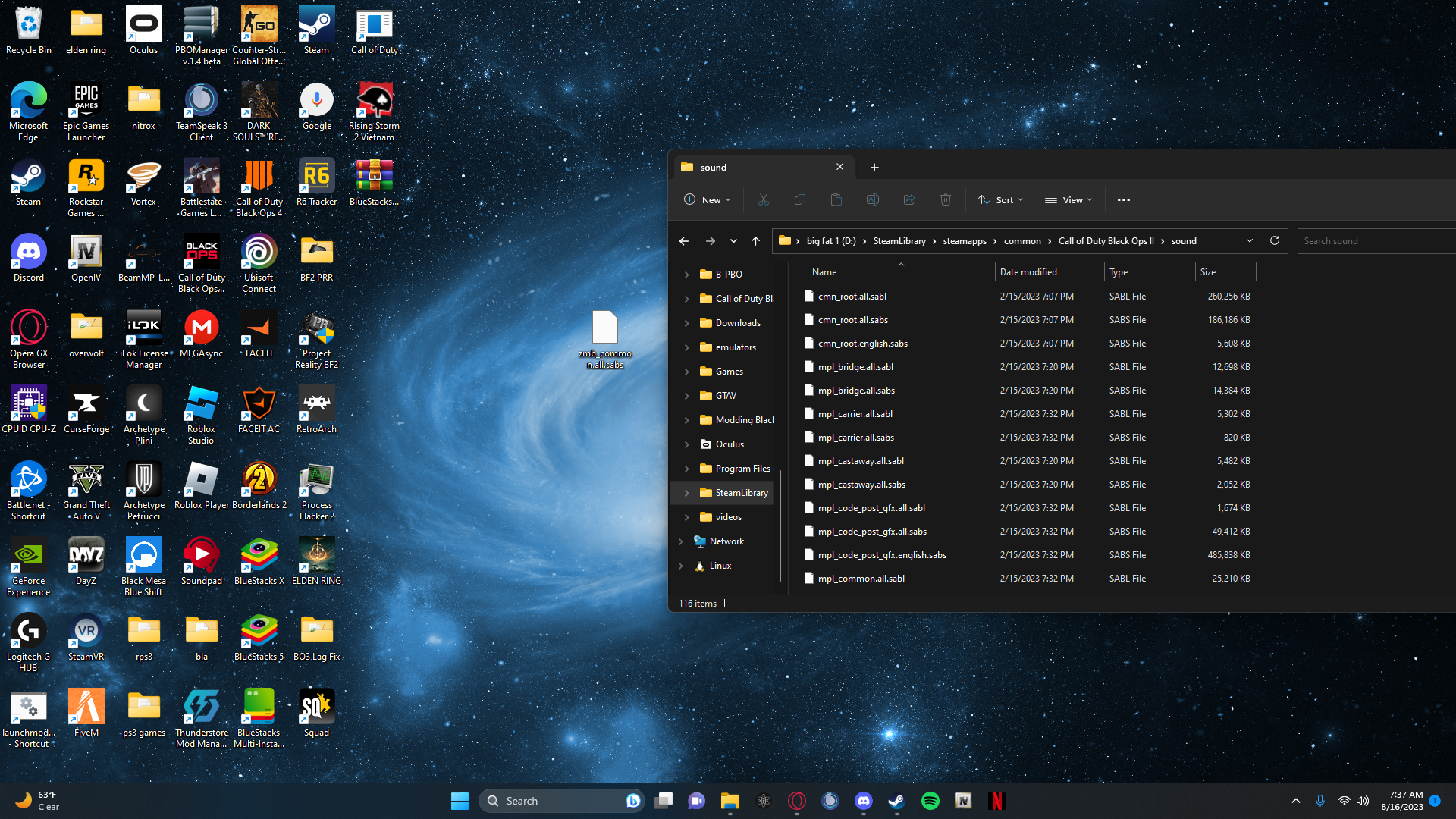1456x819 pixels.
Task: Go forward with the Explorer forward arrow
Action: tap(711, 241)
